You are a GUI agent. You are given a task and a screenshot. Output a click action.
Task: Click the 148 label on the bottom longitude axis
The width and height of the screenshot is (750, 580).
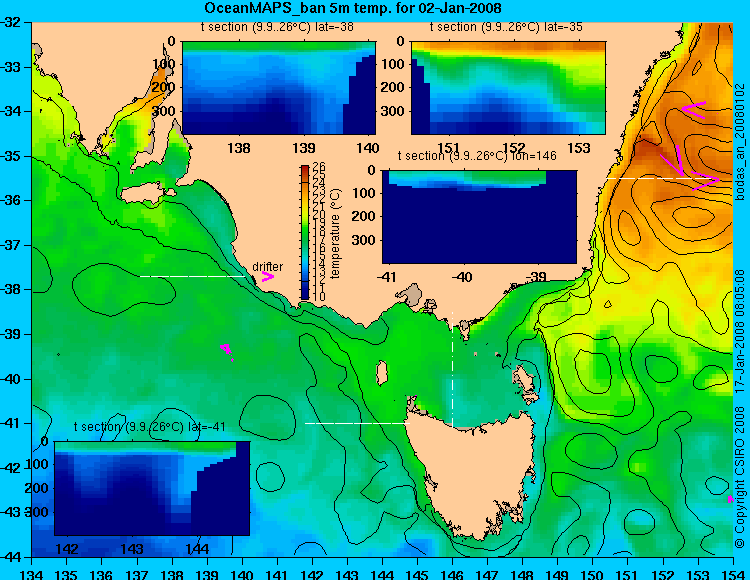(523, 574)
